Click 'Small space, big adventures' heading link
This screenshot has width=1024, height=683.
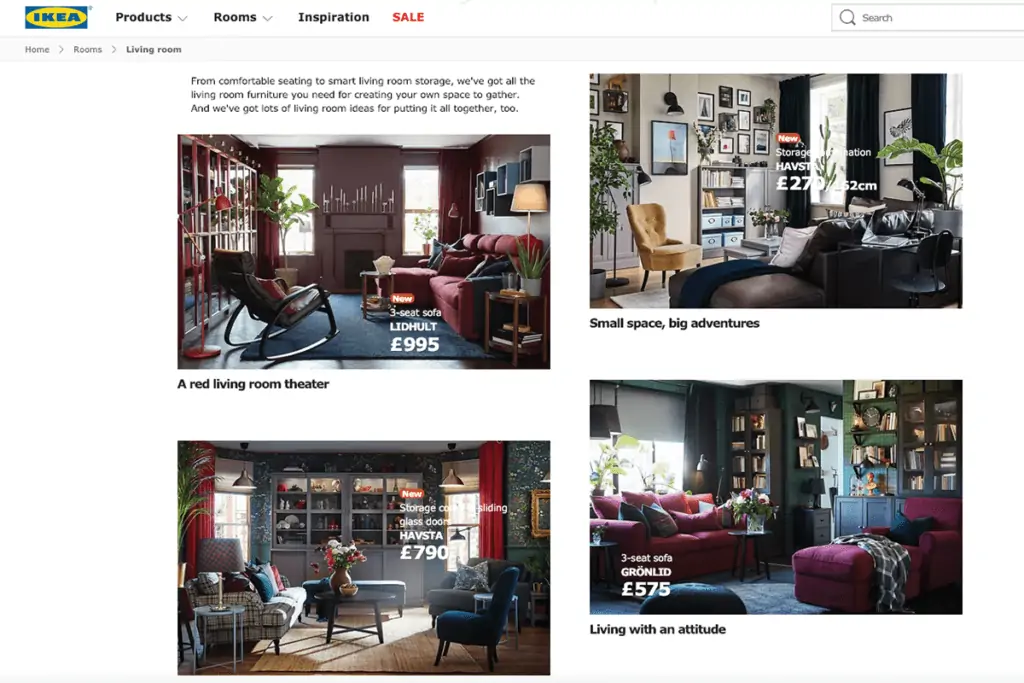click(675, 323)
